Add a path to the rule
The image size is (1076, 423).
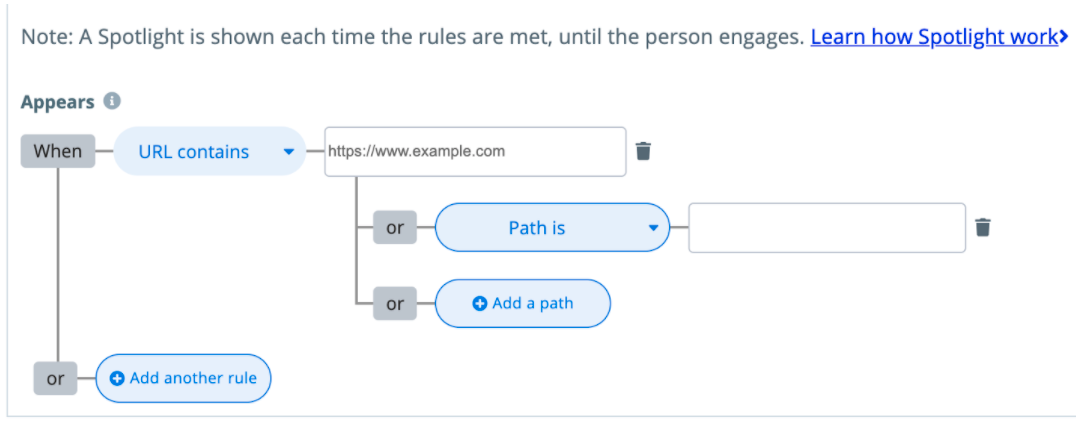click(x=523, y=304)
